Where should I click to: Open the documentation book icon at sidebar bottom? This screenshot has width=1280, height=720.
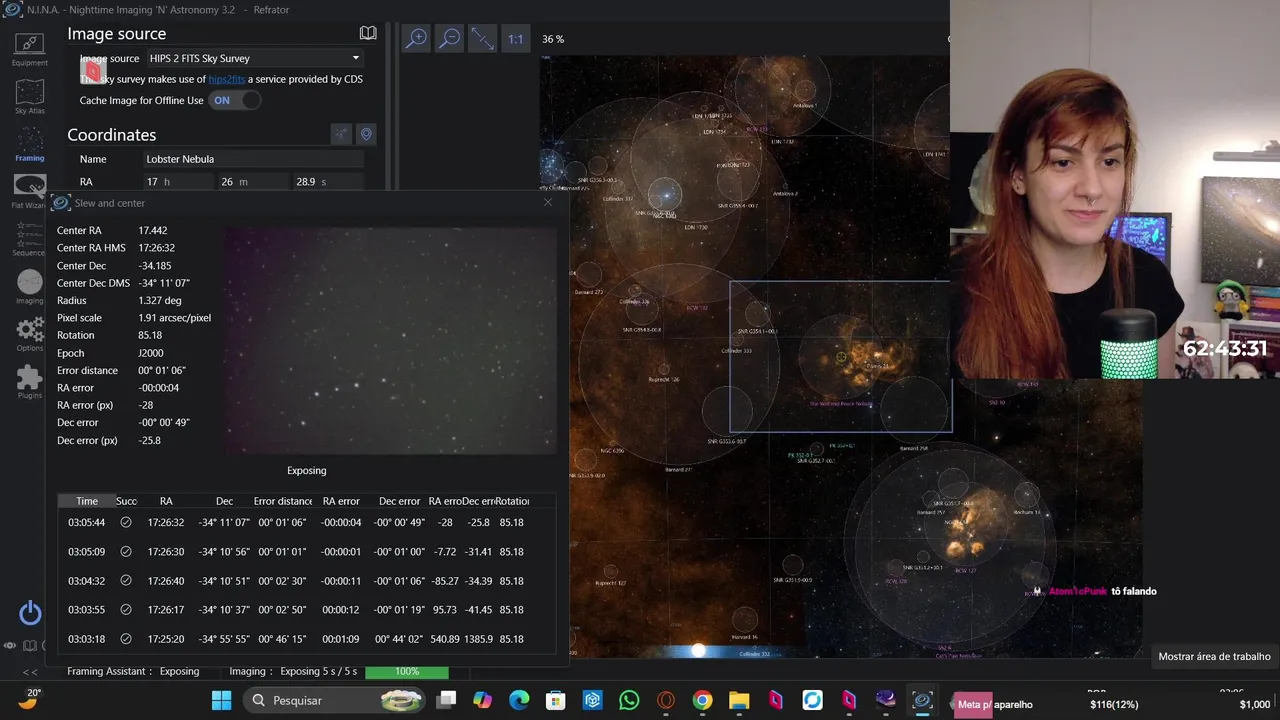30,646
